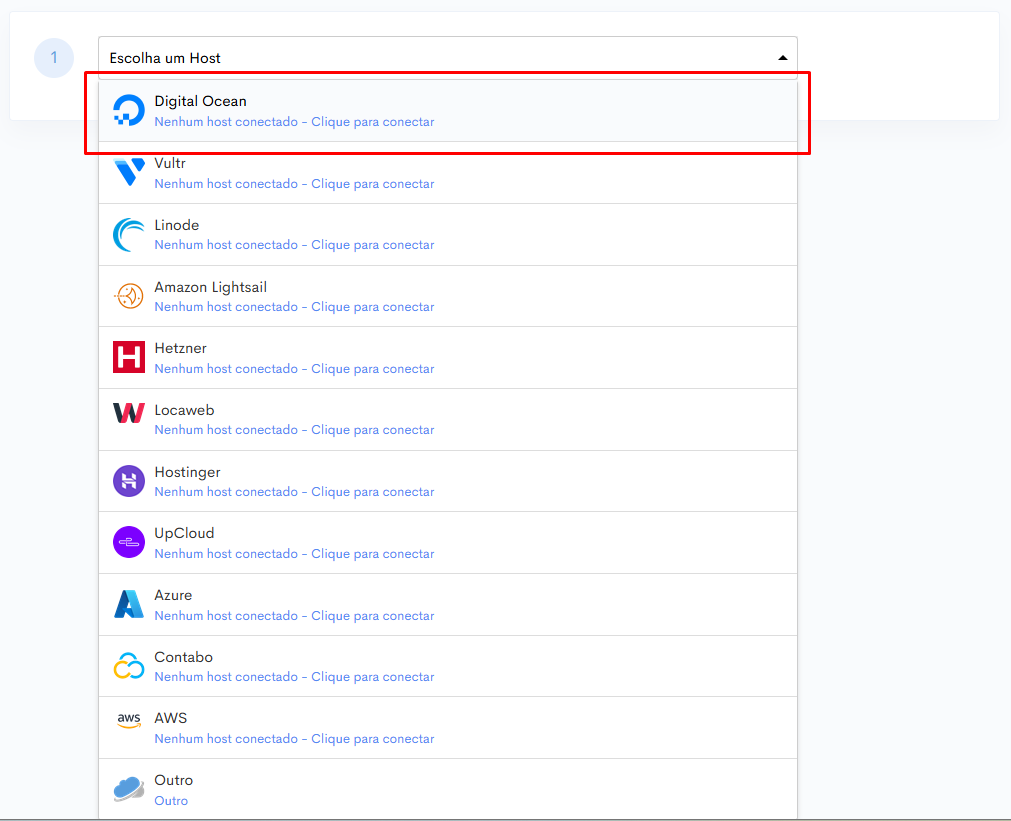Click 'Clique para conectar' under Linode

click(x=373, y=245)
